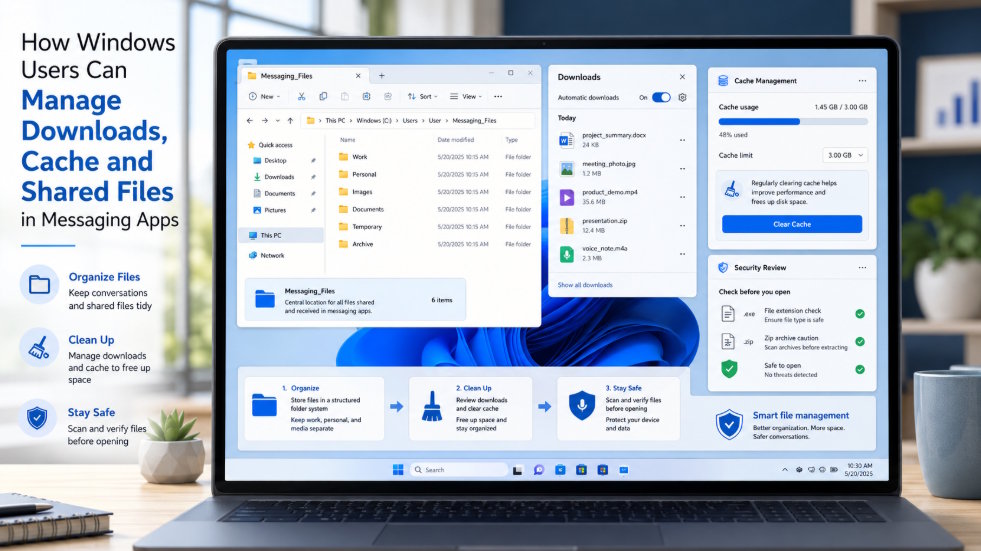Click the Rename icon in File Explorer toolbar
Viewport: 981px width, 551px height.
tap(367, 96)
